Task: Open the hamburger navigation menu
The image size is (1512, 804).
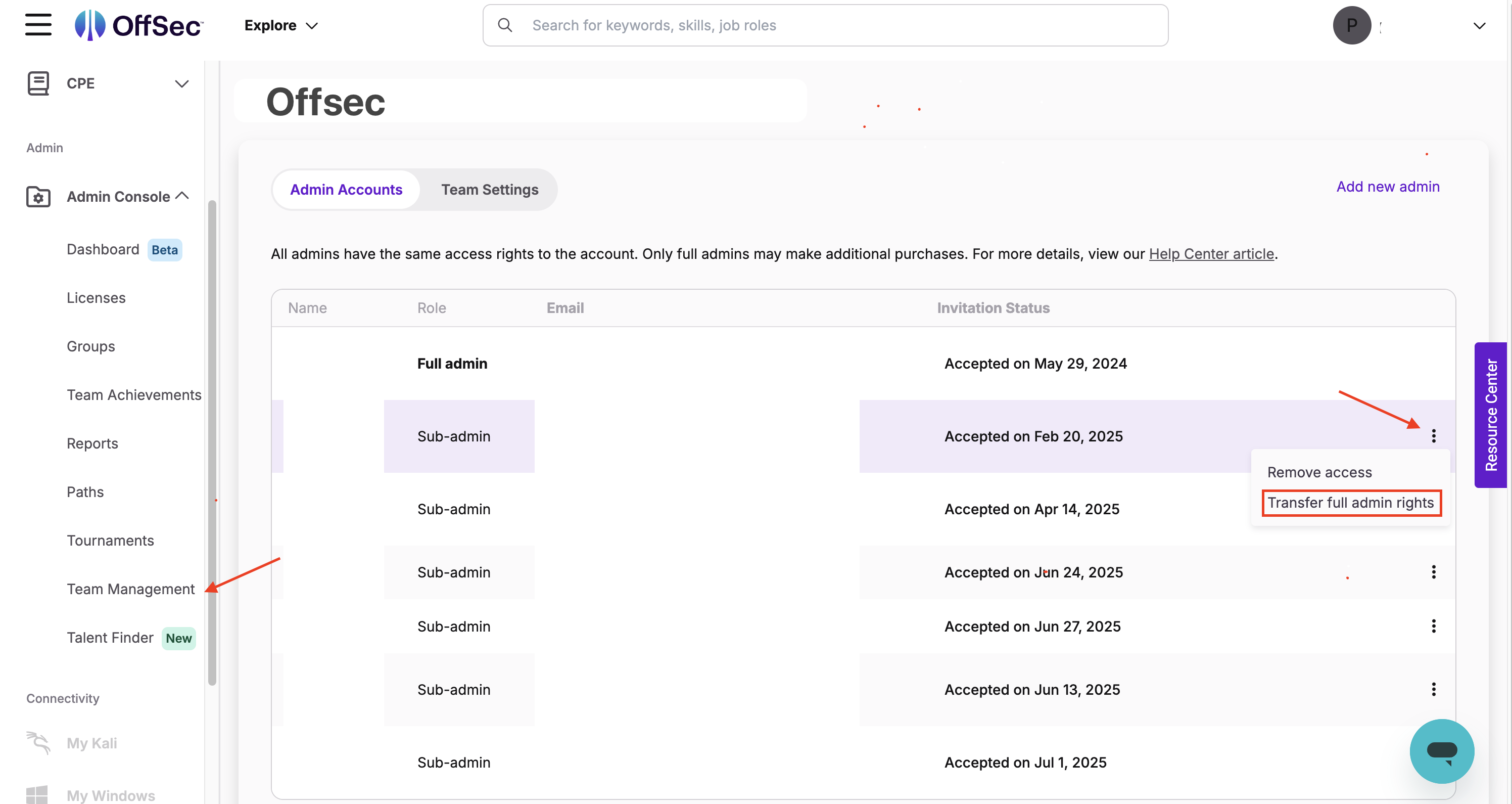Action: point(38,25)
